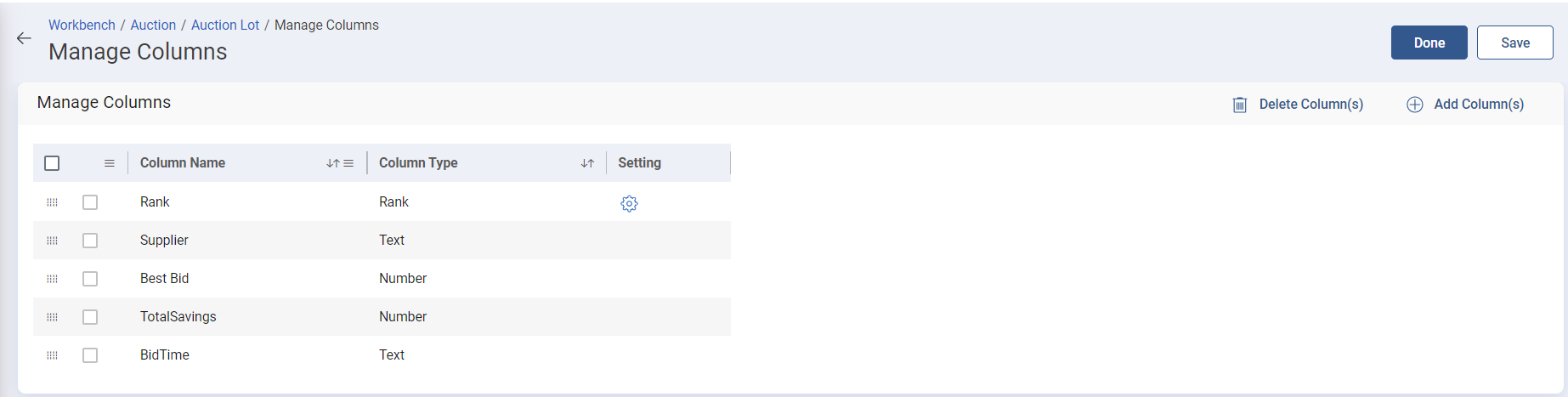The height and width of the screenshot is (397, 1568).
Task: Click the drag handle for Best Bid row
Action: point(52,279)
